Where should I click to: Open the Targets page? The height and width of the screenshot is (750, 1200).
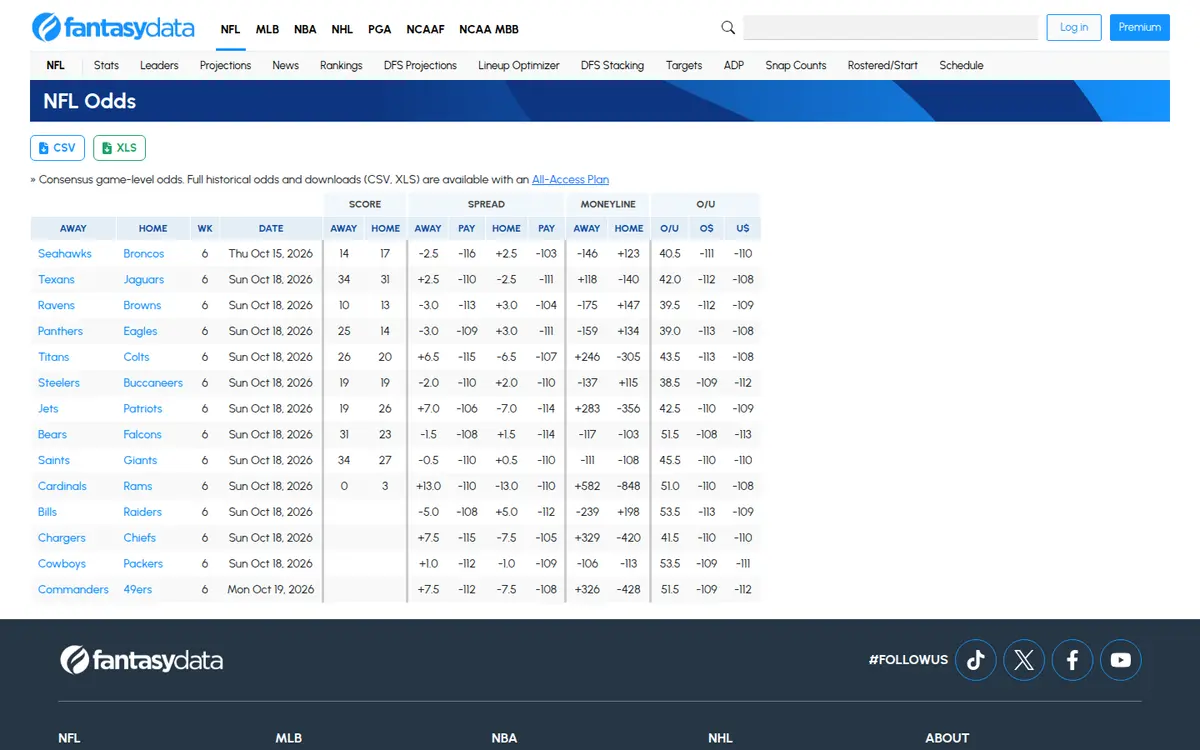(684, 65)
